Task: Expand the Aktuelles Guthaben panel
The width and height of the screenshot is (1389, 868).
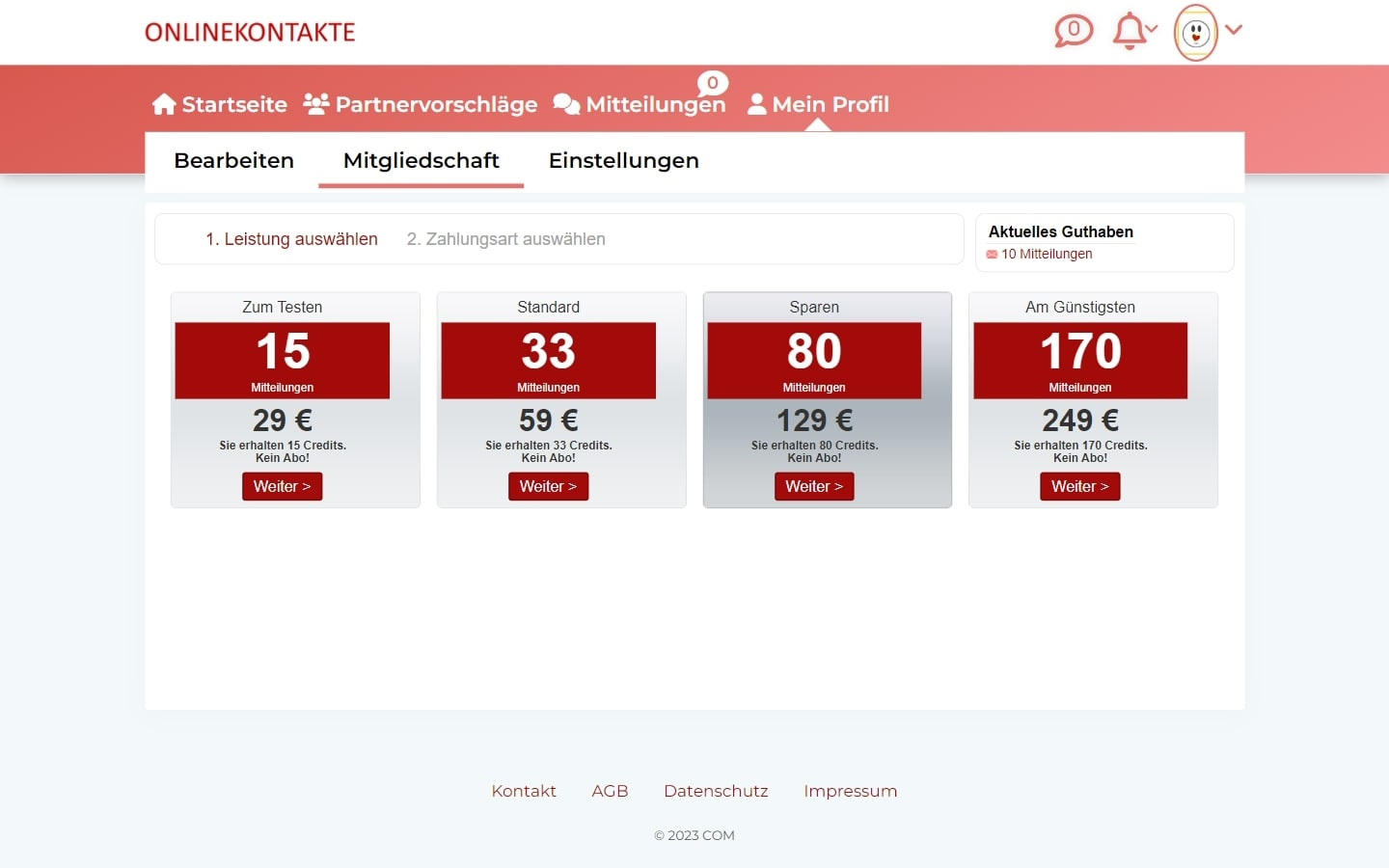Action: (x=1060, y=231)
